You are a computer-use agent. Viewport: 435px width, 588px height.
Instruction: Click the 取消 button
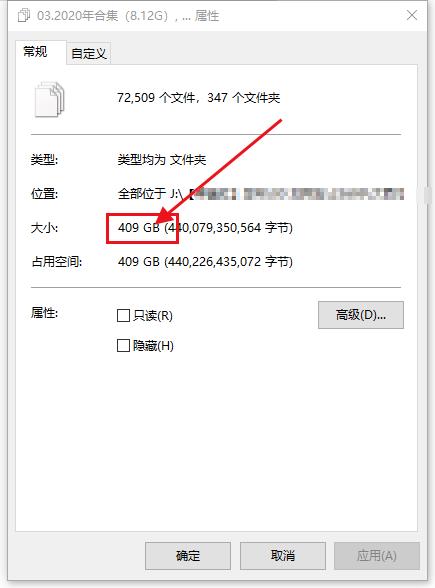click(283, 555)
